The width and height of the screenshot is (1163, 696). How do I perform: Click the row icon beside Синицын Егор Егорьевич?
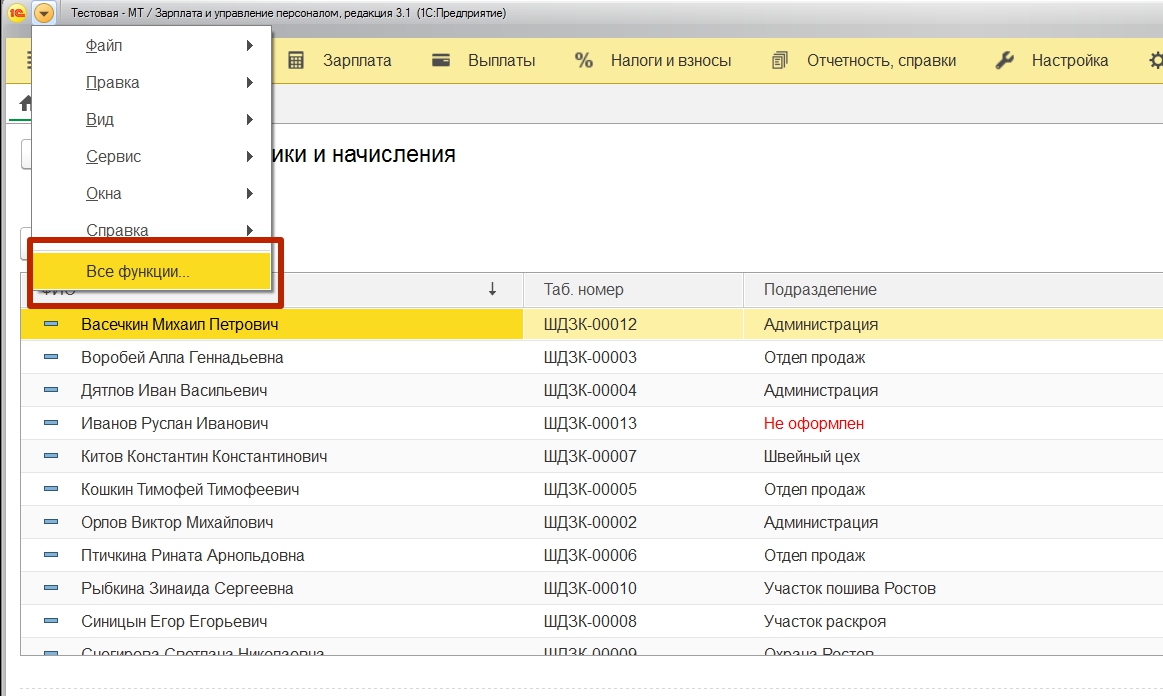point(51,621)
